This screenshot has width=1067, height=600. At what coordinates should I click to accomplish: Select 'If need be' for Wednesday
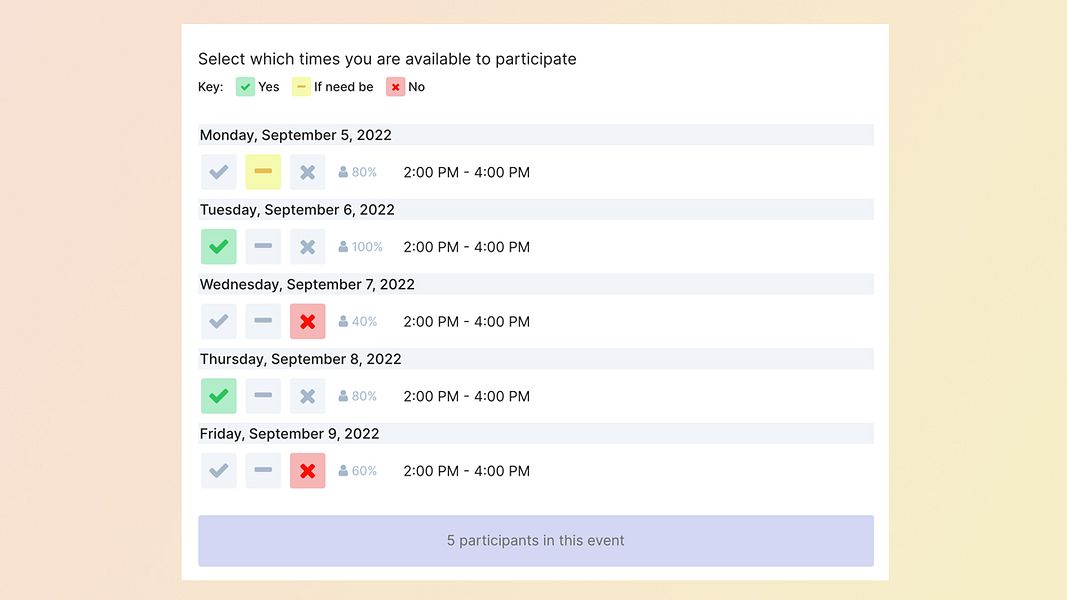click(263, 322)
